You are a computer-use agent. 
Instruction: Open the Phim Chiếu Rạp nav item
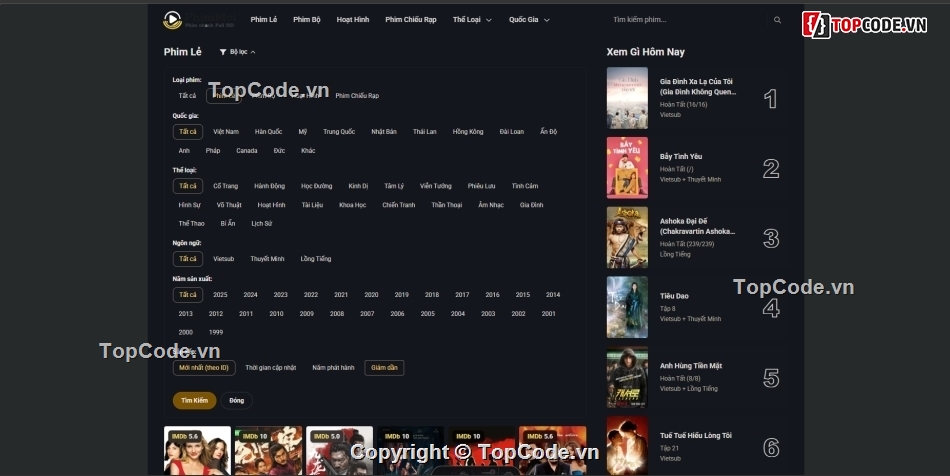[x=411, y=19]
